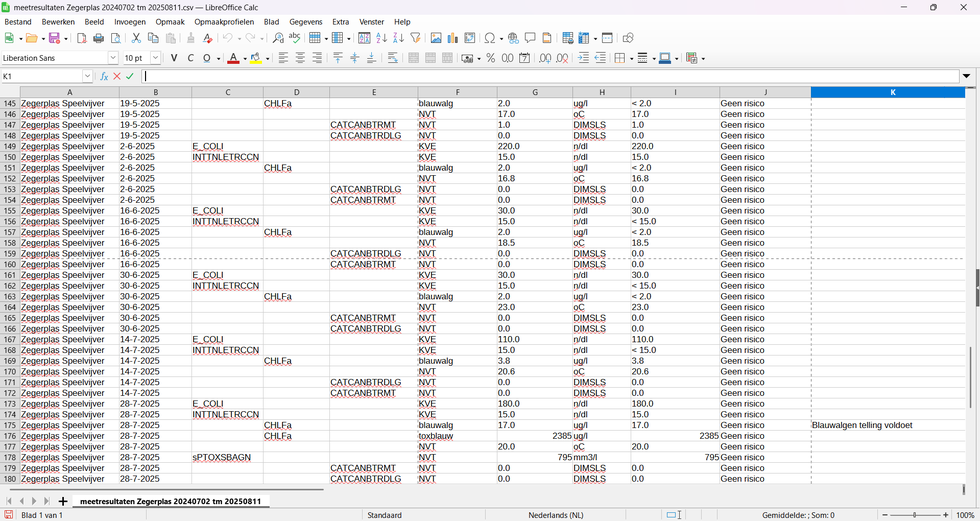The width and height of the screenshot is (980, 521).
Task: Select column K header
Action: 892,92
